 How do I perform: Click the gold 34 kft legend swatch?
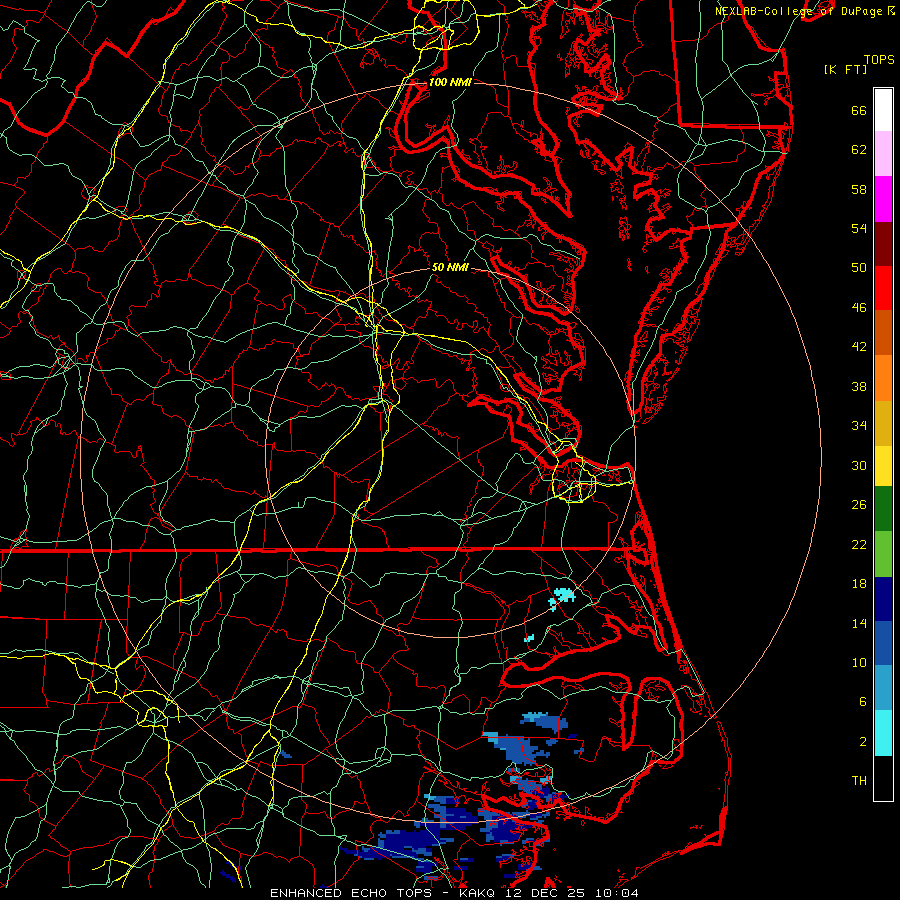tap(883, 424)
